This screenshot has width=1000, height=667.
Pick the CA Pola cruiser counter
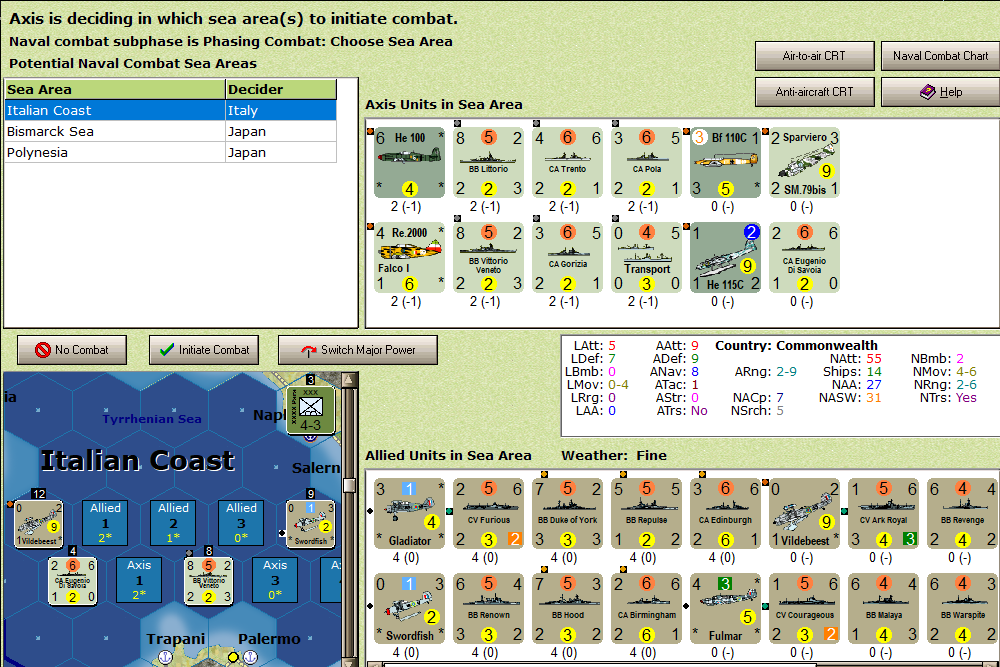tap(647, 163)
